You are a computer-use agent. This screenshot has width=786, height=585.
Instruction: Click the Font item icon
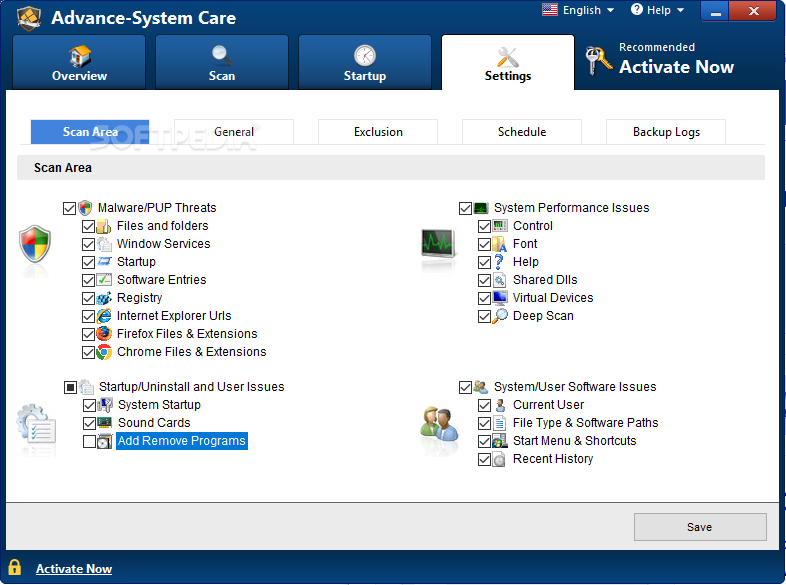[500, 244]
